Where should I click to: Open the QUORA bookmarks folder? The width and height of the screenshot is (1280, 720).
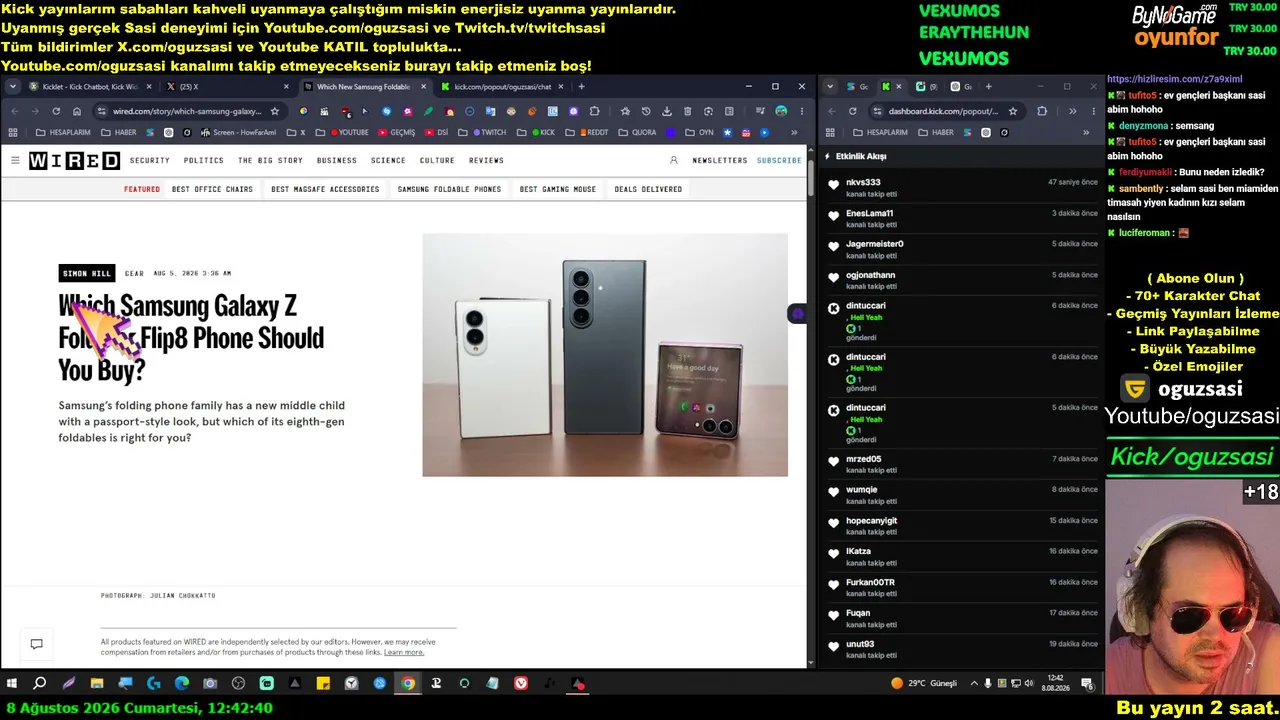coord(637,132)
